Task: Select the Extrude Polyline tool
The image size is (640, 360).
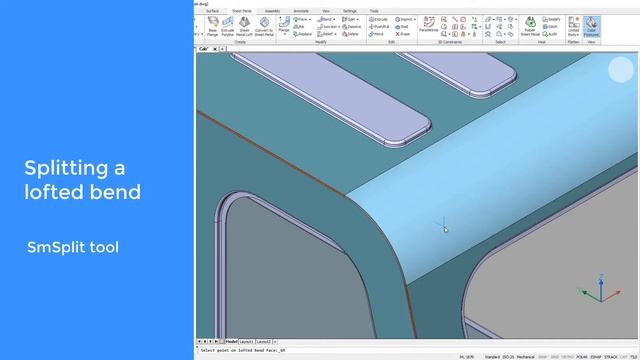Action: pyautogui.click(x=227, y=27)
